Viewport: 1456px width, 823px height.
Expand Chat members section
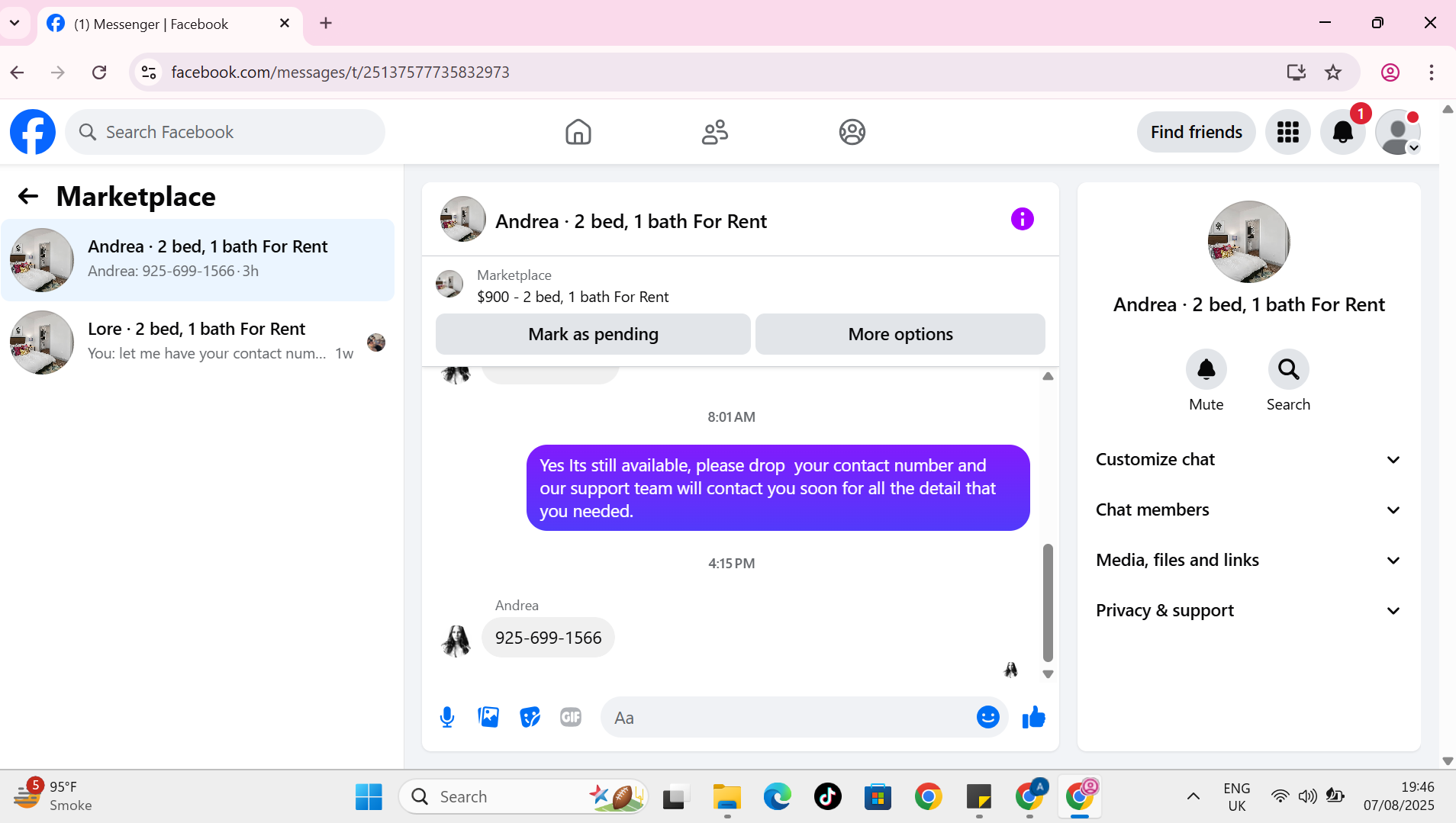coord(1249,510)
